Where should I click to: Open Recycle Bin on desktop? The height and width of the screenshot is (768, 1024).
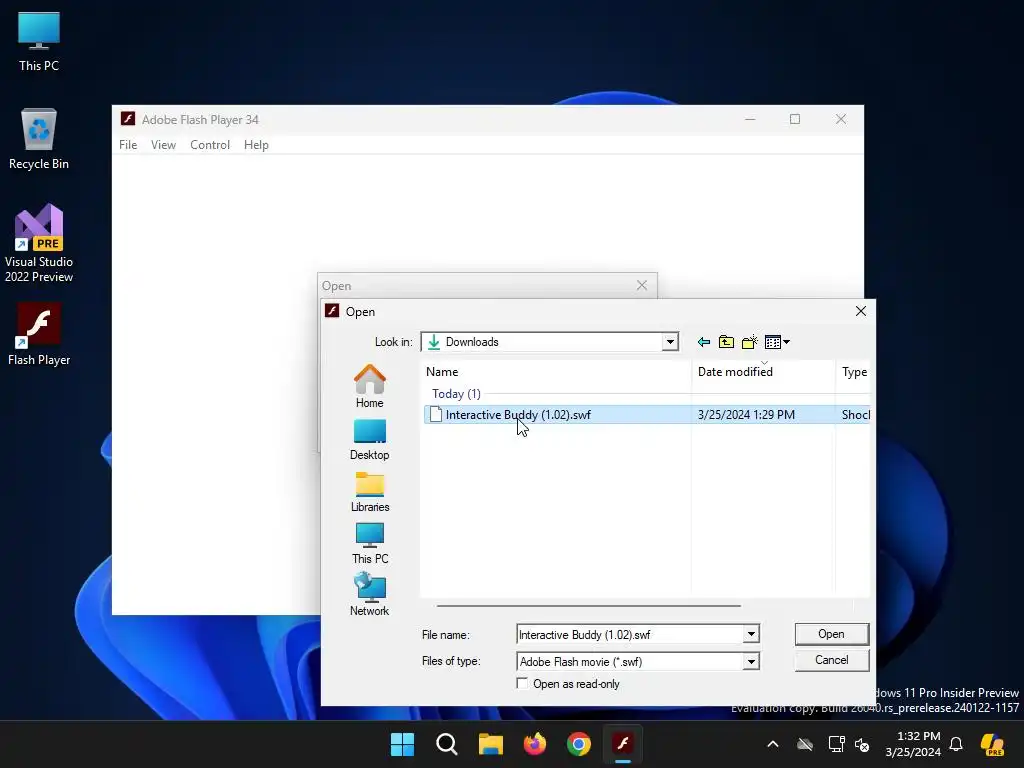click(39, 140)
